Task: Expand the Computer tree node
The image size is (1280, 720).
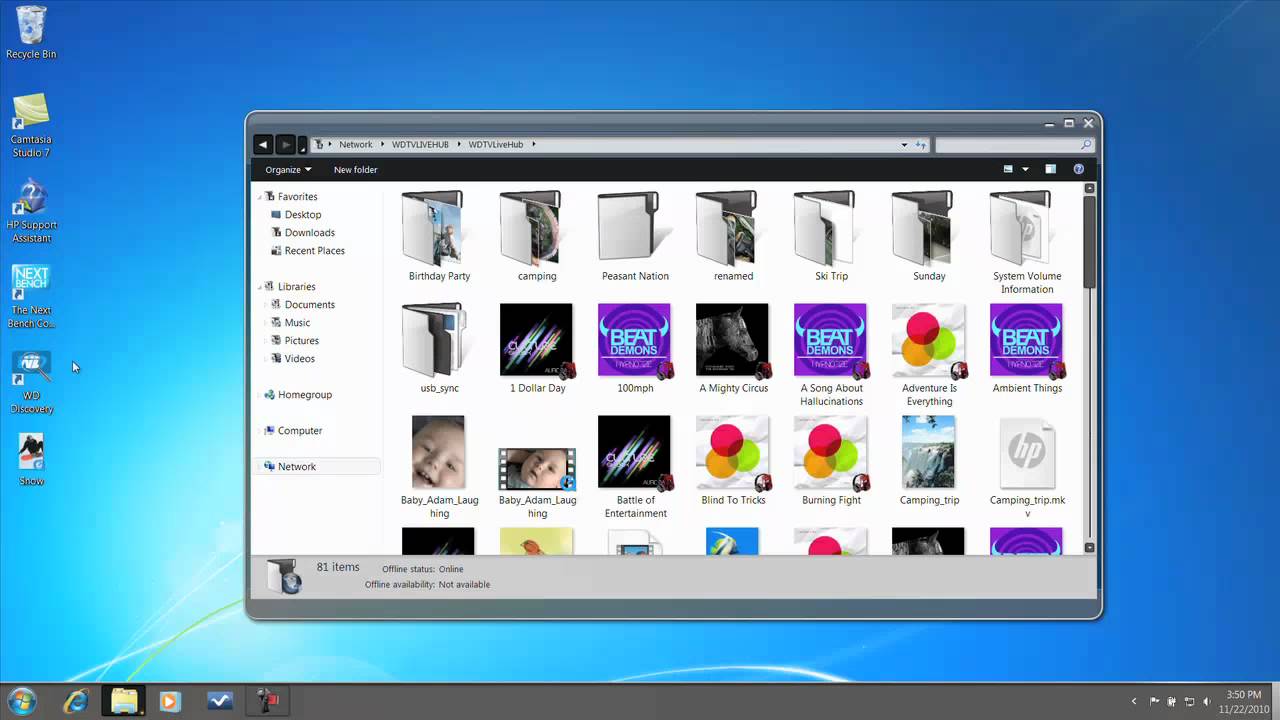Action: (x=261, y=431)
